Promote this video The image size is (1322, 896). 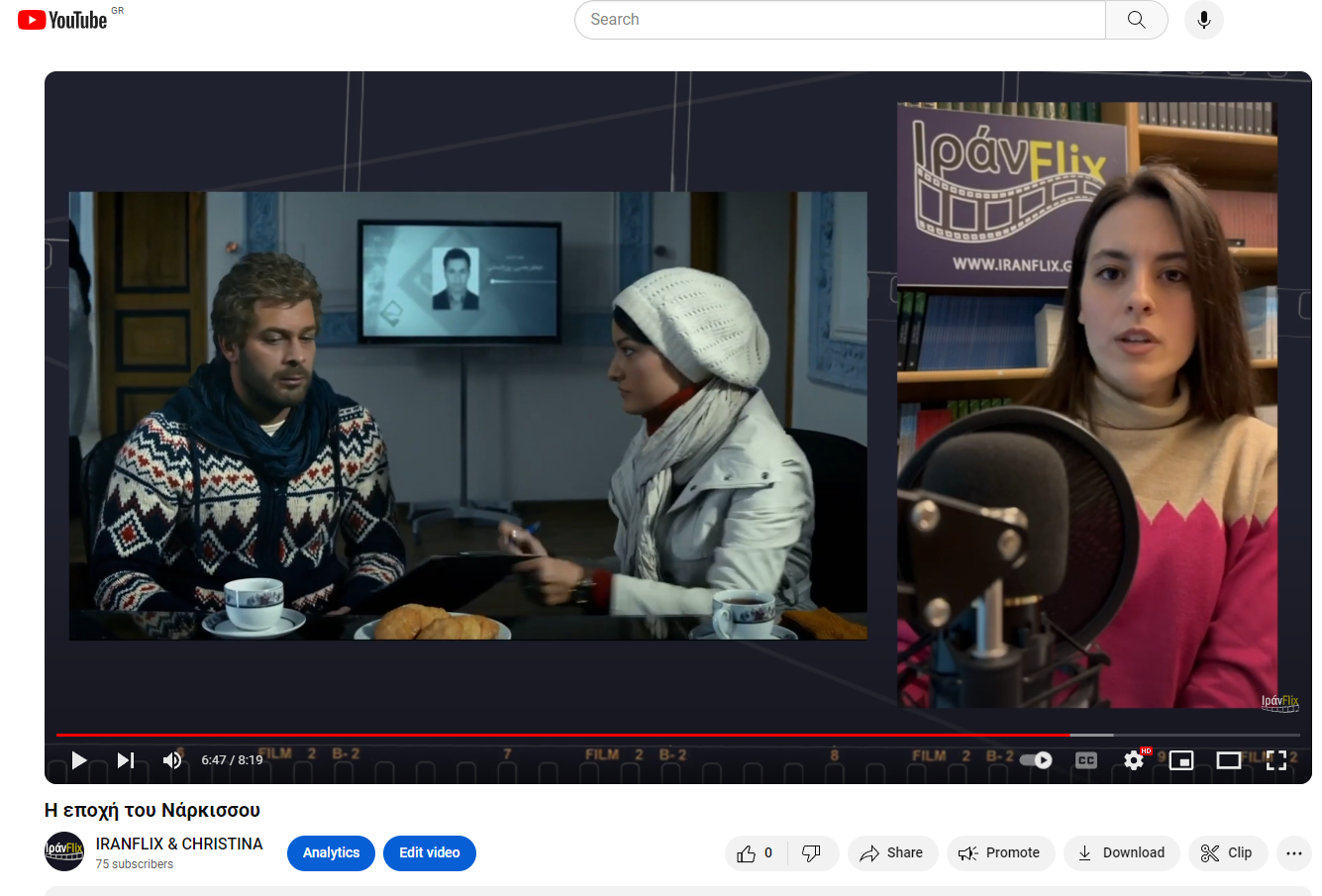coord(1000,853)
